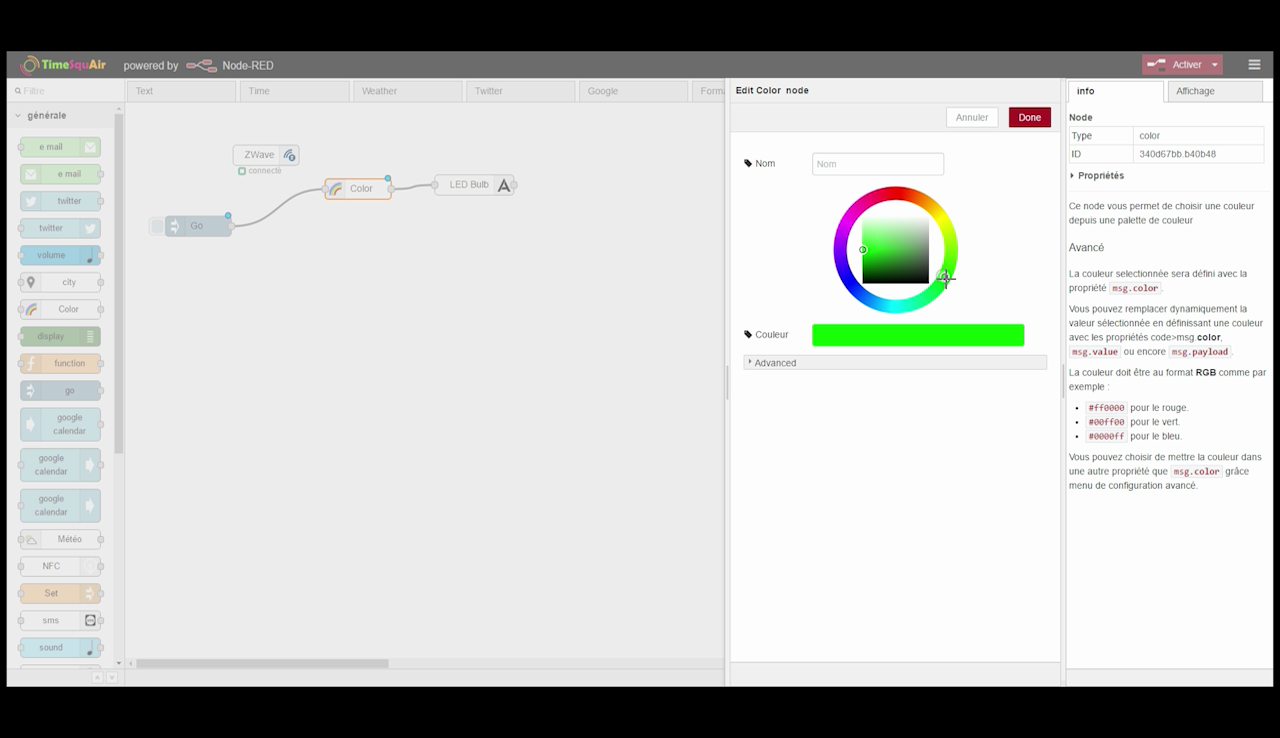Click the msg.value code text

pos(1094,352)
